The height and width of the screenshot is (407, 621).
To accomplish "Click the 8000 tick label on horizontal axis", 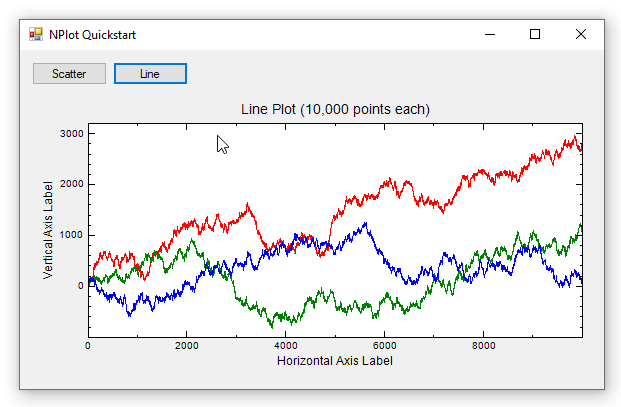I will click(x=484, y=346).
